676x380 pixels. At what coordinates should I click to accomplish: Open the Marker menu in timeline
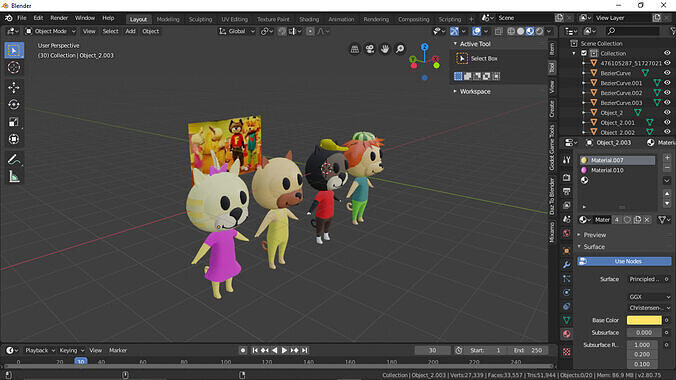tap(118, 350)
